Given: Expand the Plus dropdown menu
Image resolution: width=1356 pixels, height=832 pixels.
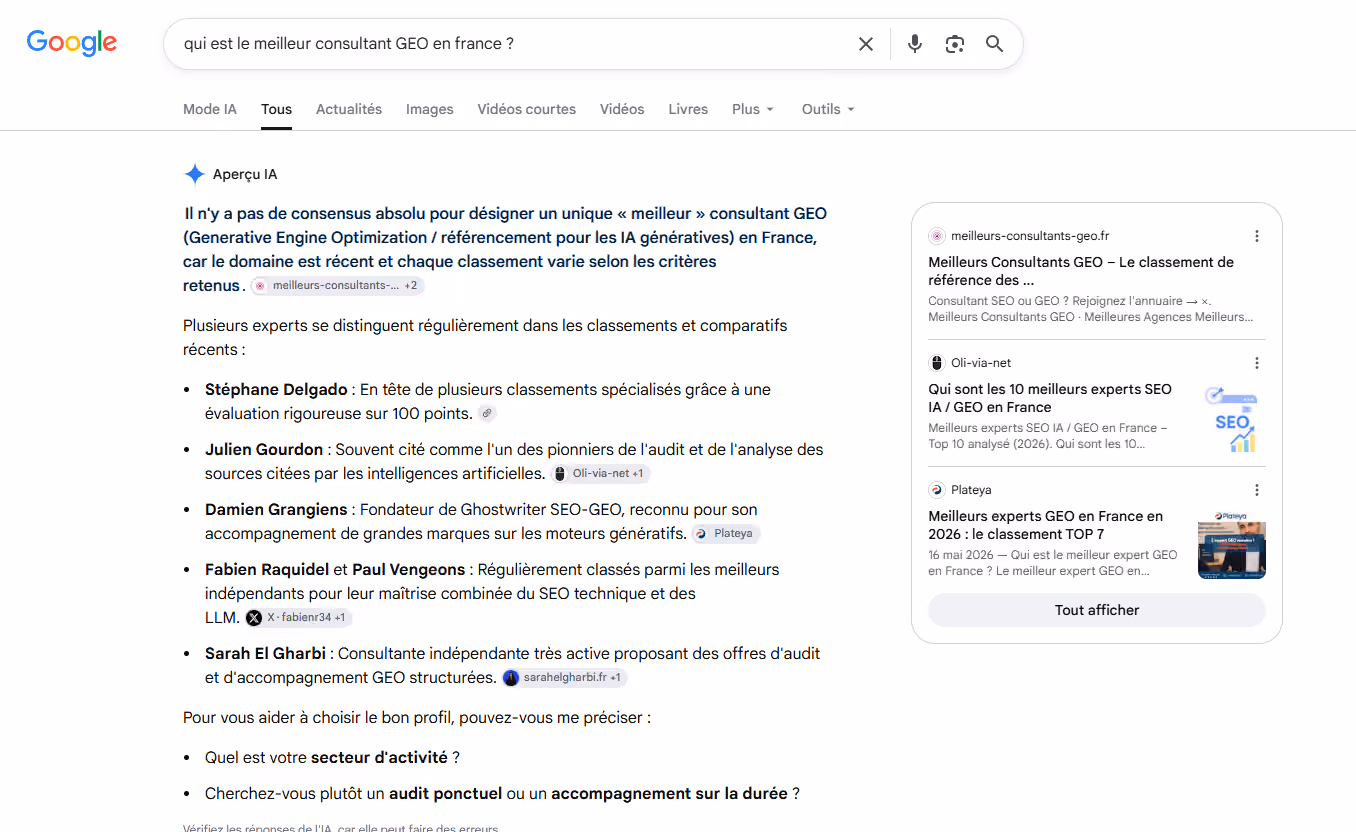Looking at the screenshot, I should point(753,109).
